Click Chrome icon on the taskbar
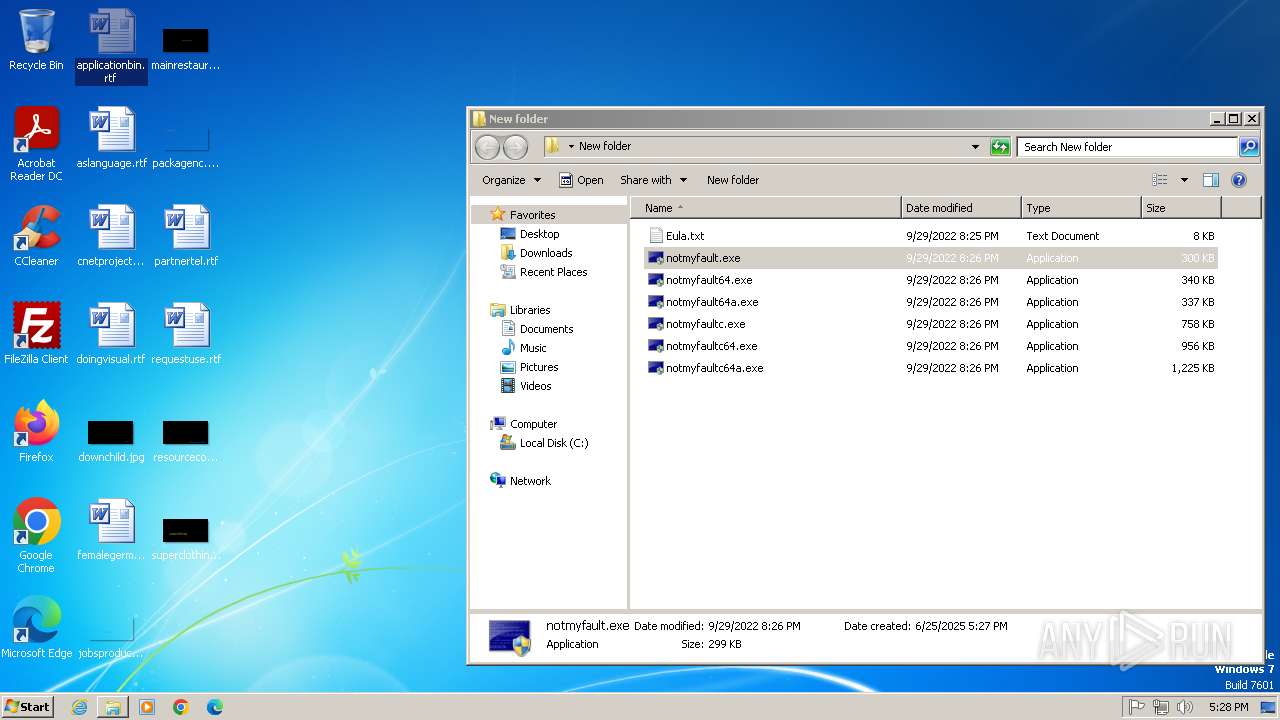This screenshot has height=720, width=1280. pyautogui.click(x=181, y=707)
